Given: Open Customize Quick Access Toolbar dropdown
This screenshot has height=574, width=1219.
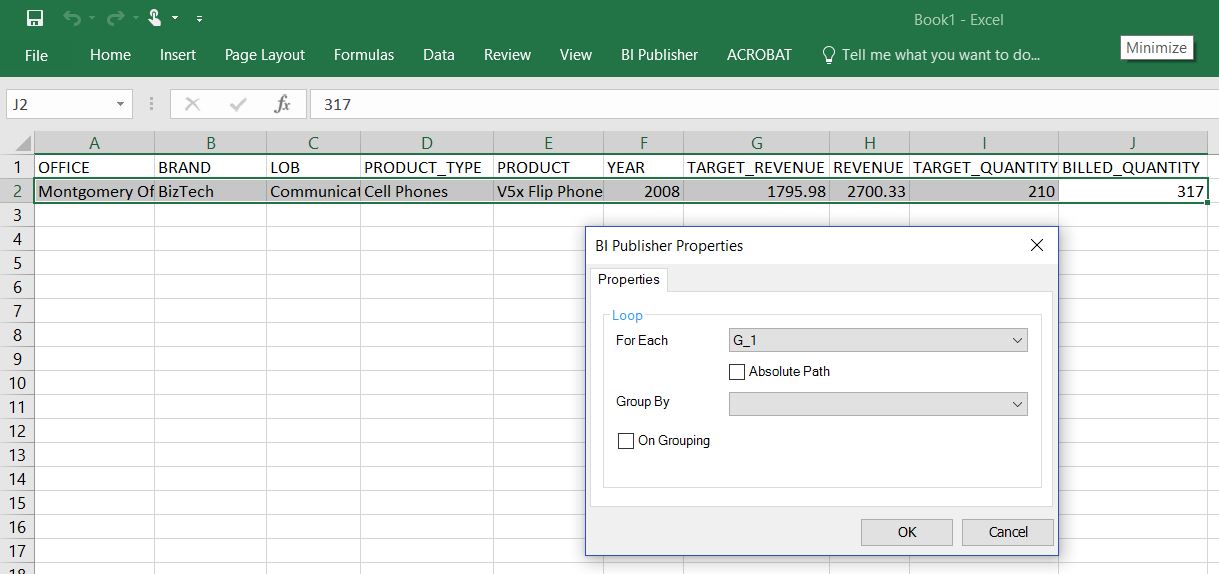Looking at the screenshot, I should (199, 19).
